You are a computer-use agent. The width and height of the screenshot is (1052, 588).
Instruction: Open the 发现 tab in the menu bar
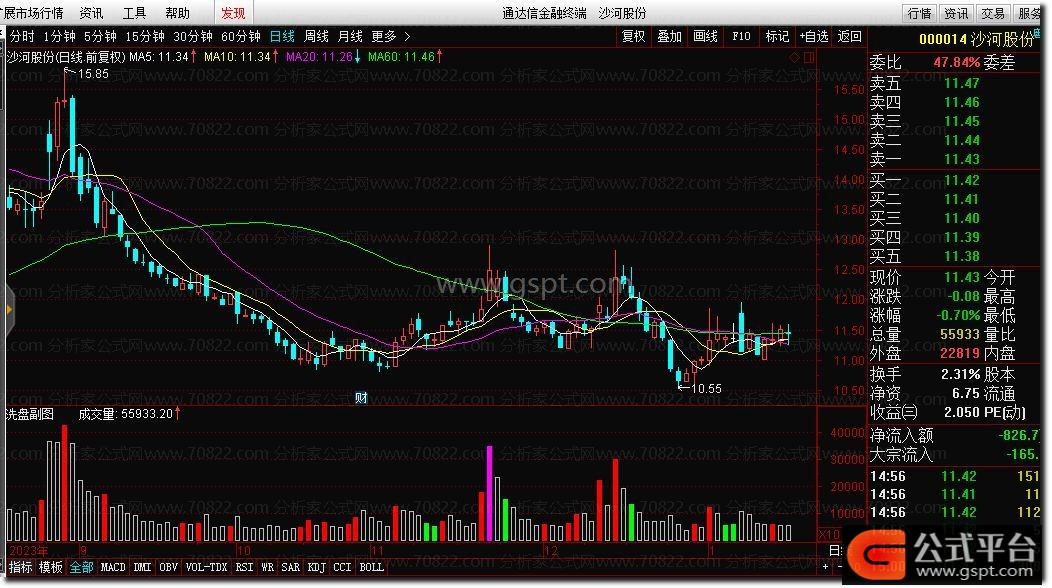(x=233, y=13)
